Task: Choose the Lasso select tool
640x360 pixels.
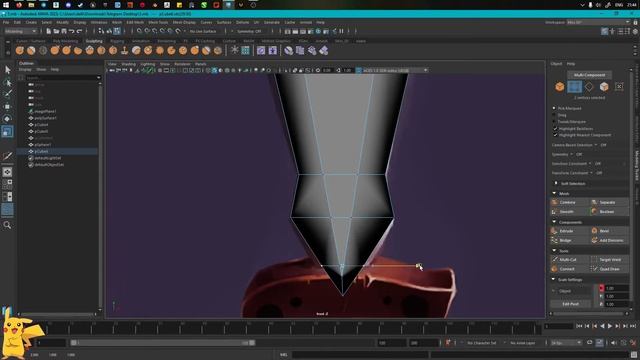Action: pyautogui.click(x=7, y=82)
